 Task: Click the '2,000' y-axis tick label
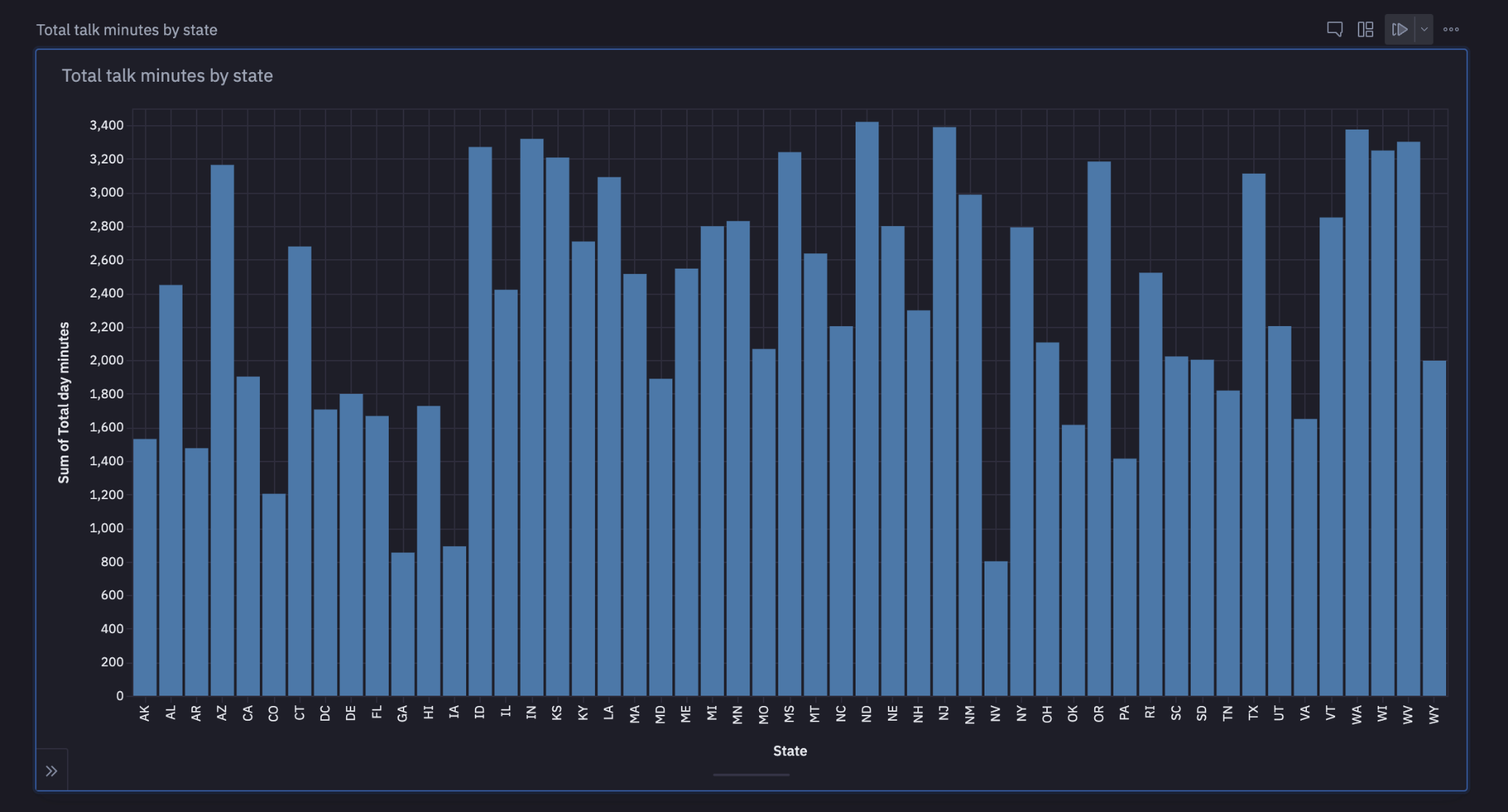107,360
